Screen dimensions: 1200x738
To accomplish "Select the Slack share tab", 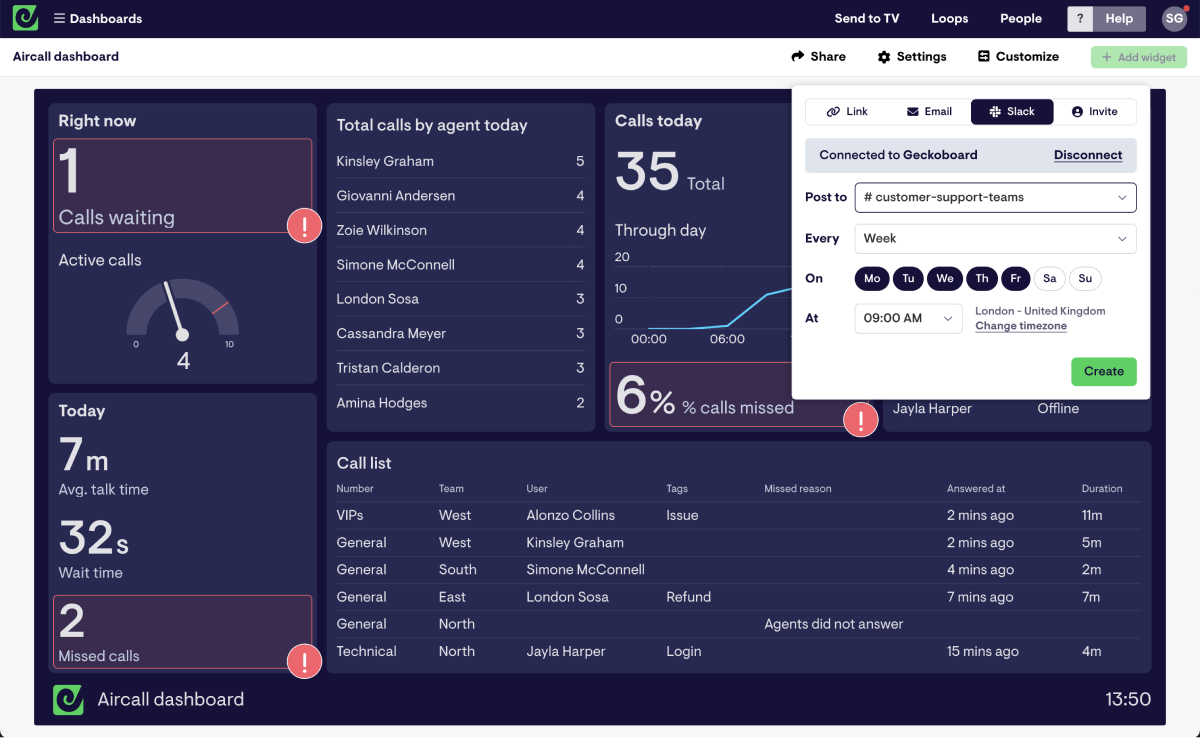I will point(1012,112).
